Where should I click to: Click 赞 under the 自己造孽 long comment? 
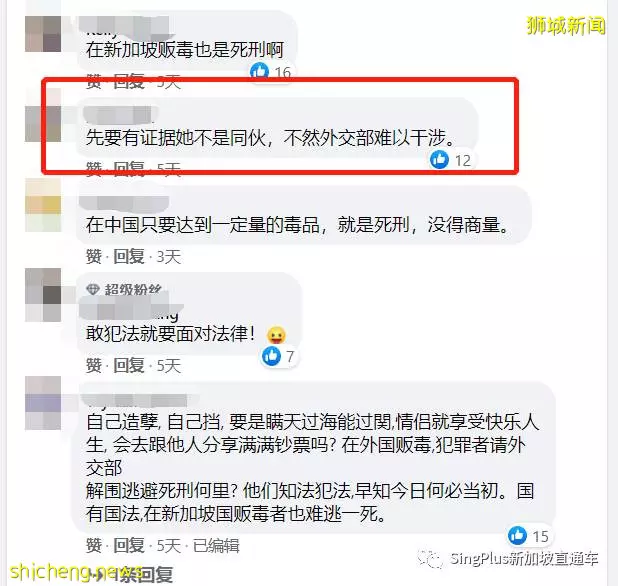click(94, 545)
